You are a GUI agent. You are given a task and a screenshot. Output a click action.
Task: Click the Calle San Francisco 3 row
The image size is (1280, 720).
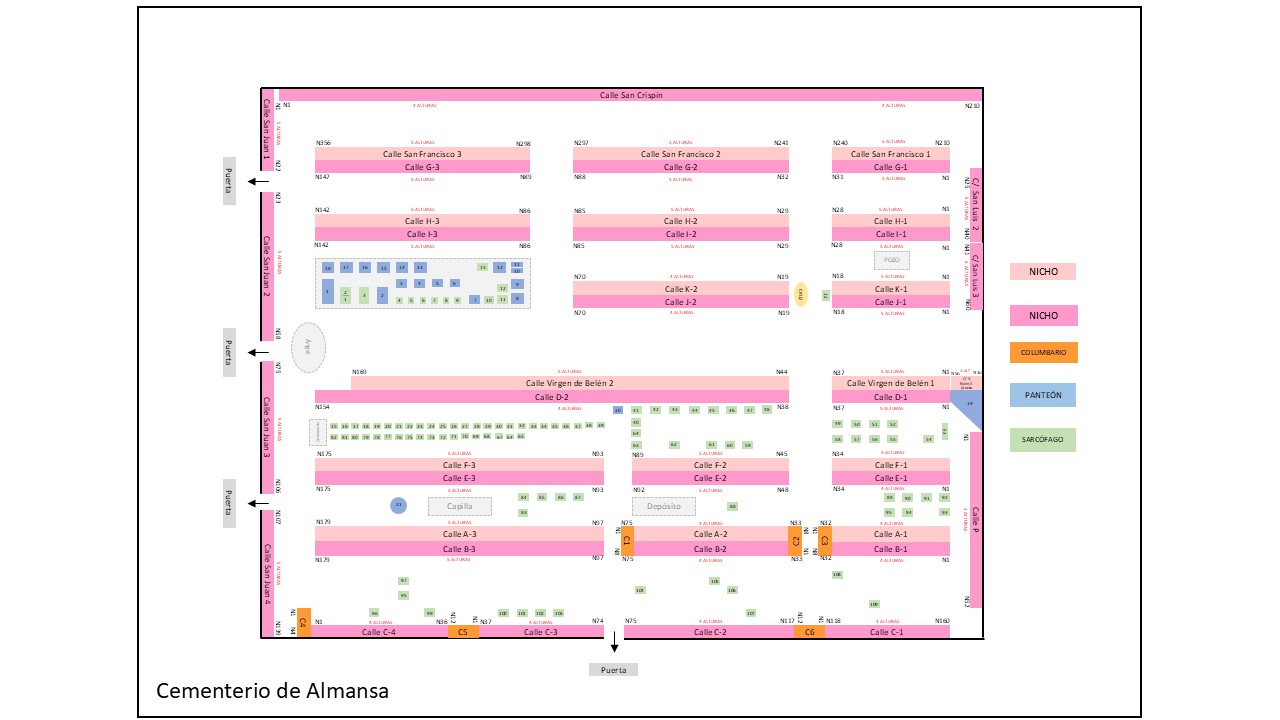pos(422,154)
